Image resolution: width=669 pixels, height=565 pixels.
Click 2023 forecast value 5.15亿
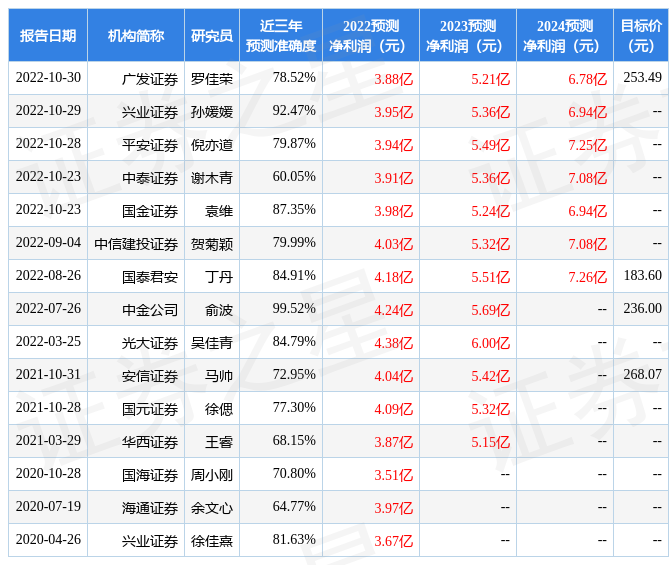coord(490,442)
